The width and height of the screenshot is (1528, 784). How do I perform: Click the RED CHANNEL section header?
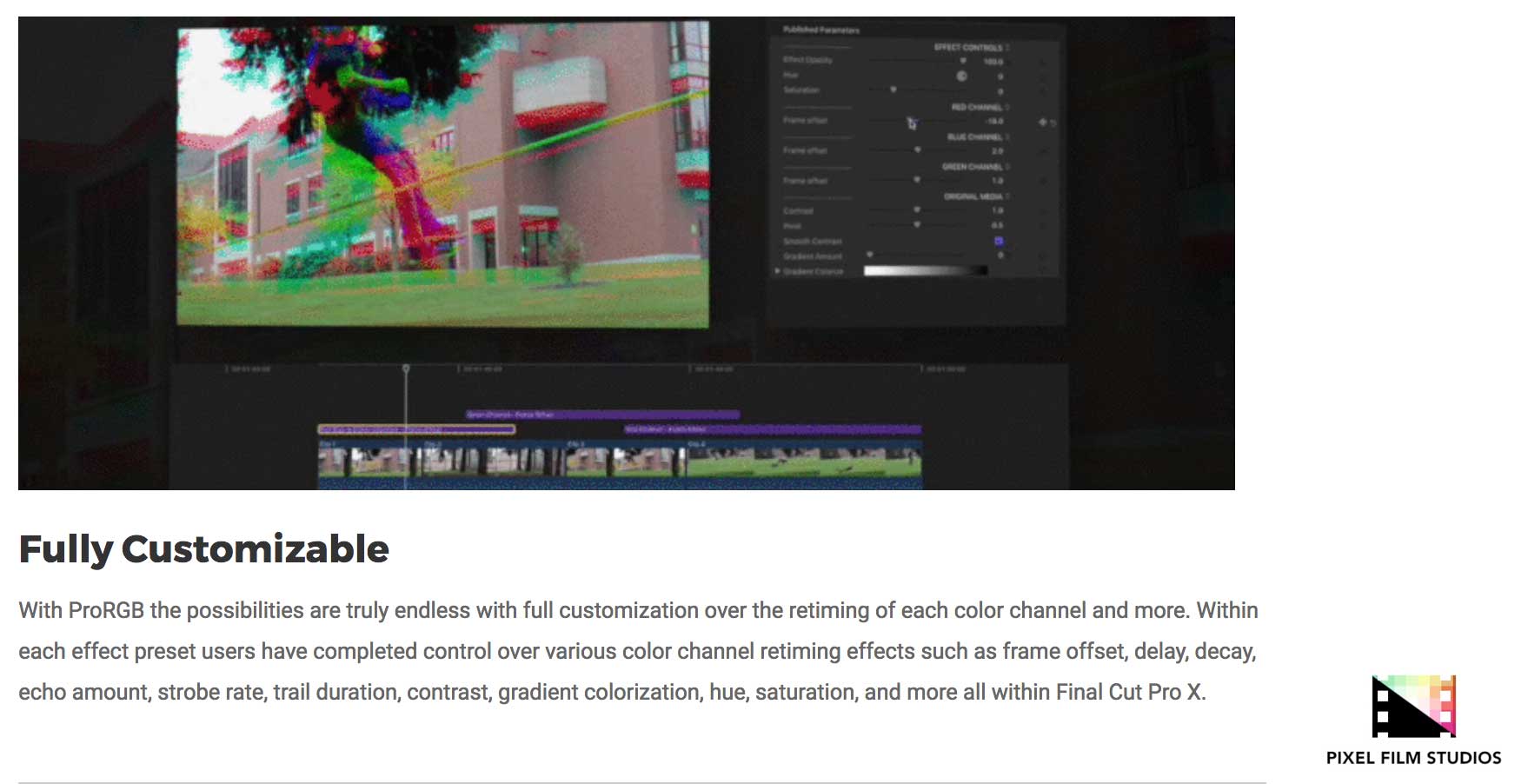click(x=977, y=107)
